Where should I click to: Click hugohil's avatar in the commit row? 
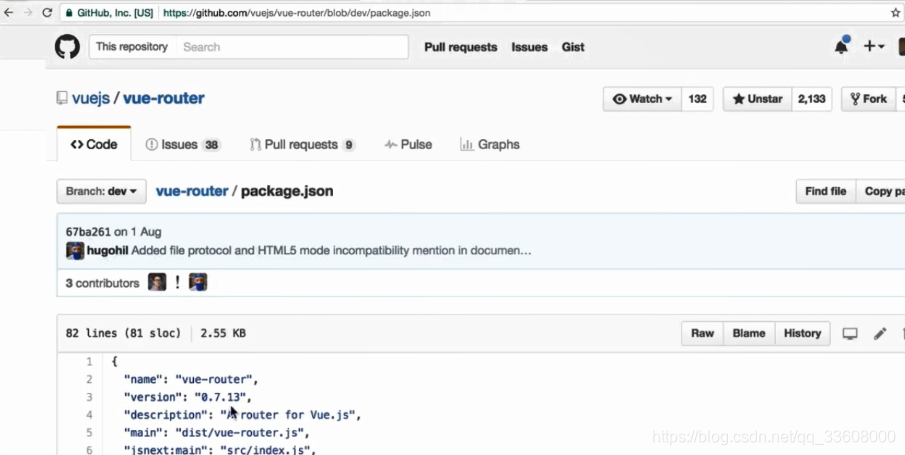pyautogui.click(x=75, y=251)
